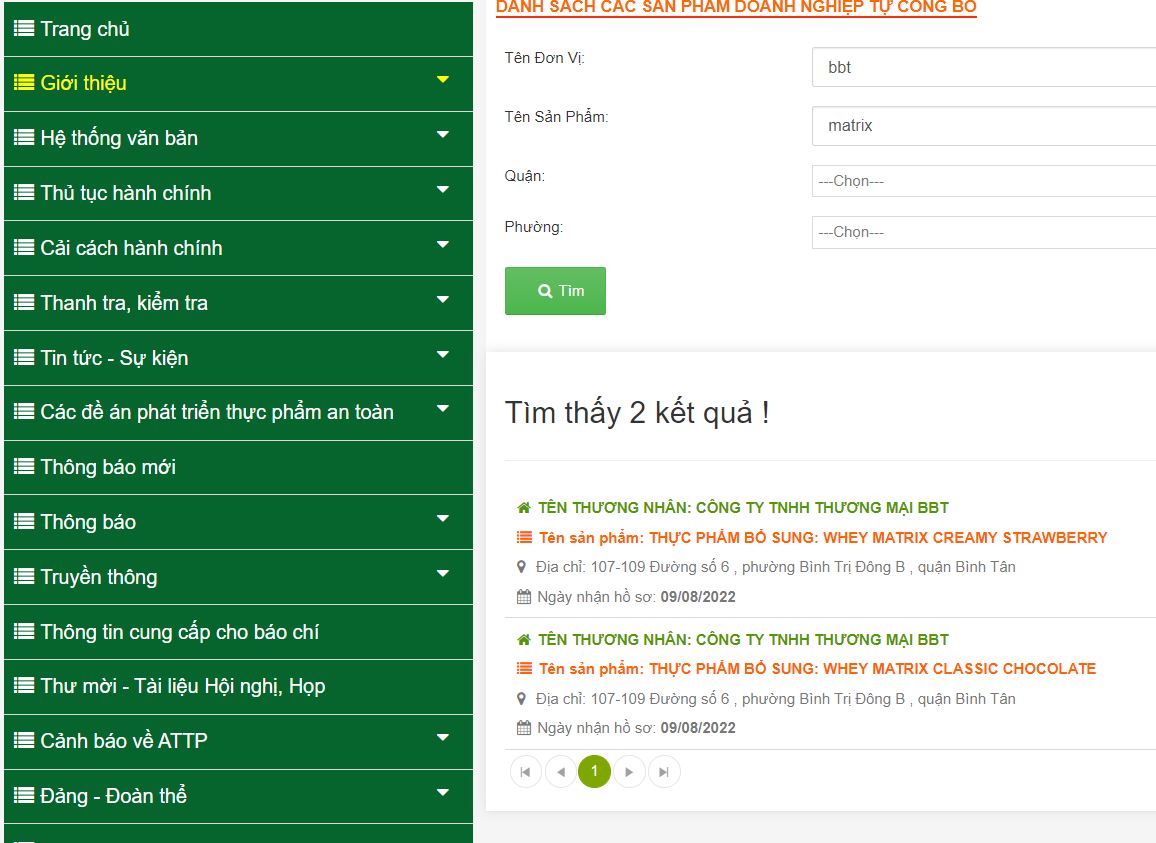The image size is (1156, 843).
Task: Expand the Đảng - Đoàn thể arrow
Action: click(x=442, y=793)
